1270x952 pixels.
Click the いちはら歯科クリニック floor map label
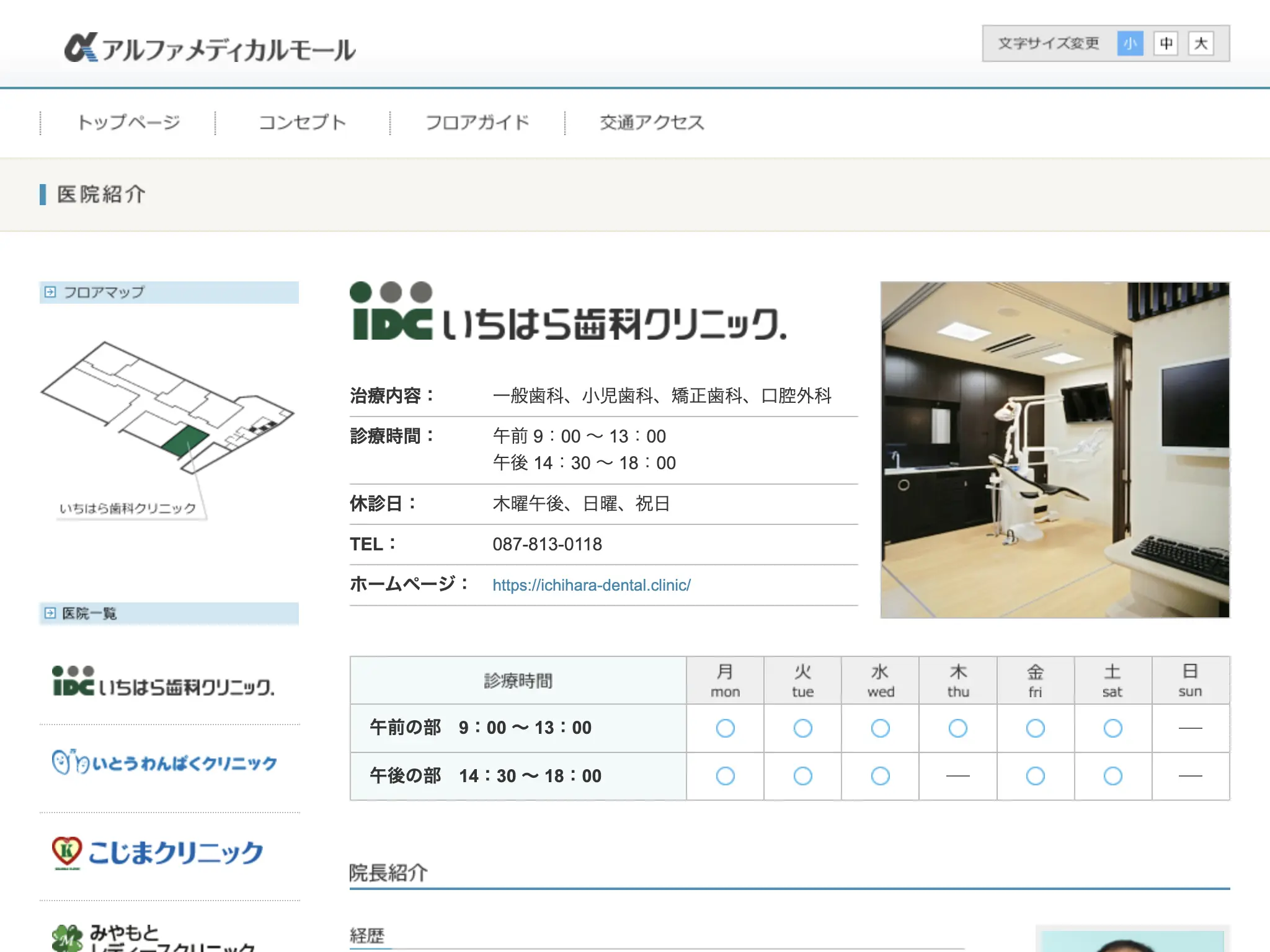128,508
